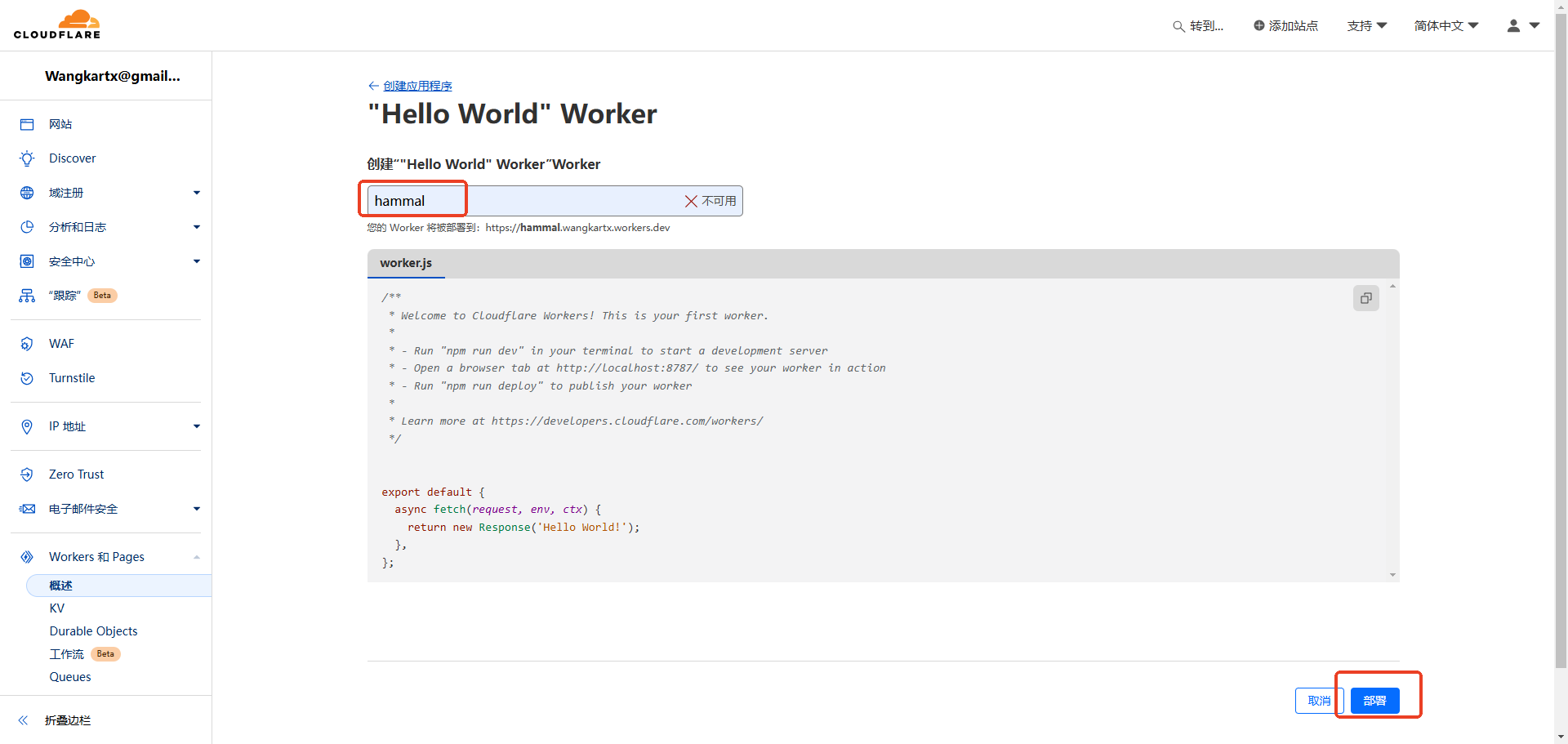Click the plus icon beside 添加站点

click(1259, 25)
